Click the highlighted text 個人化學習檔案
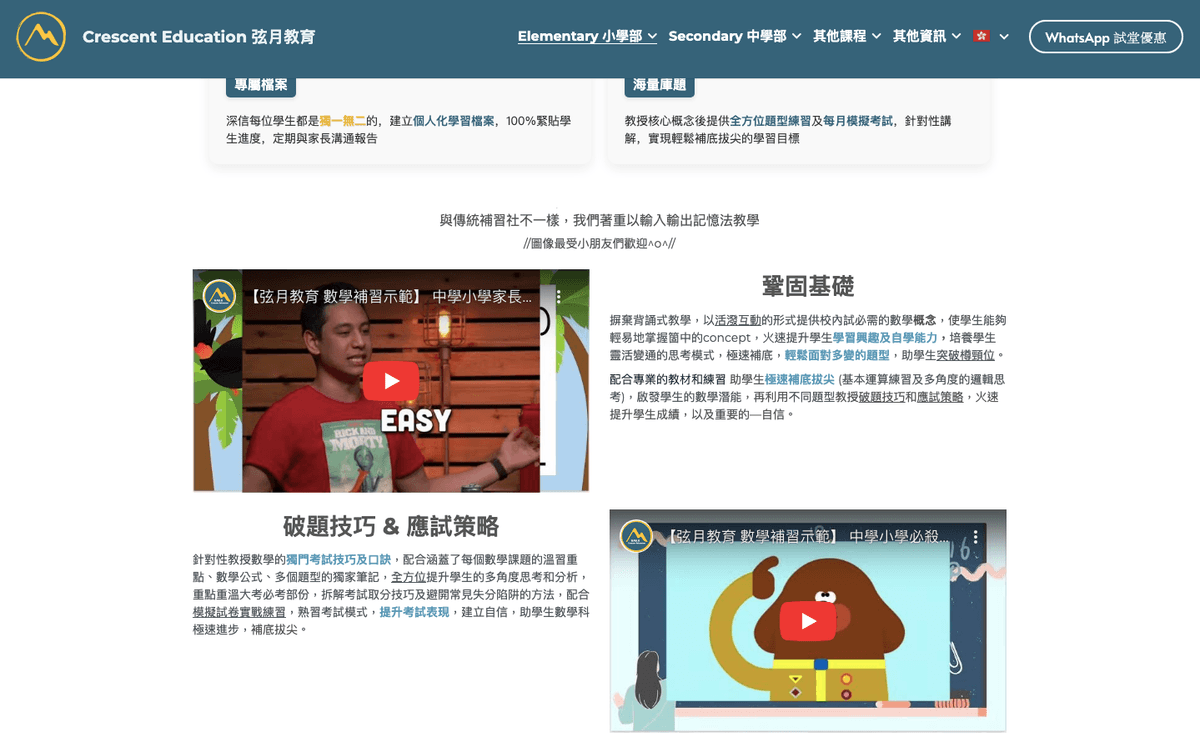This screenshot has height=742, width=1200. (453, 121)
